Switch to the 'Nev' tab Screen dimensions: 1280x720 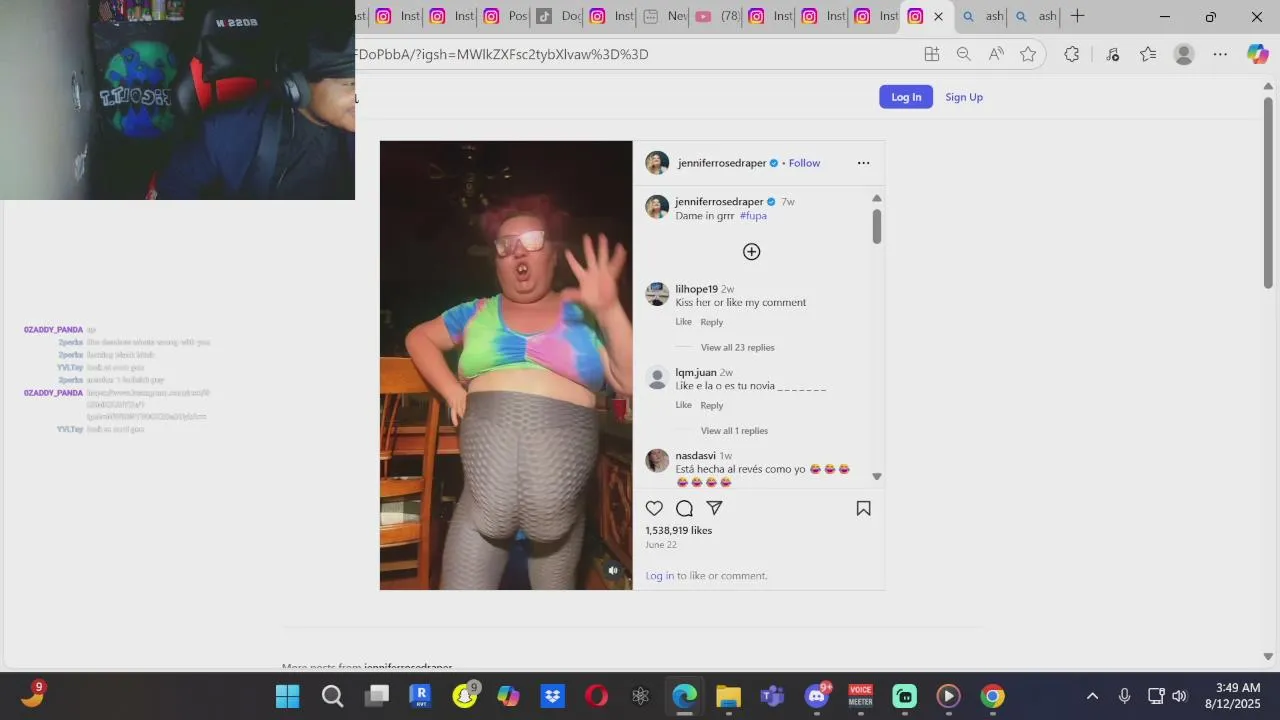(664, 16)
